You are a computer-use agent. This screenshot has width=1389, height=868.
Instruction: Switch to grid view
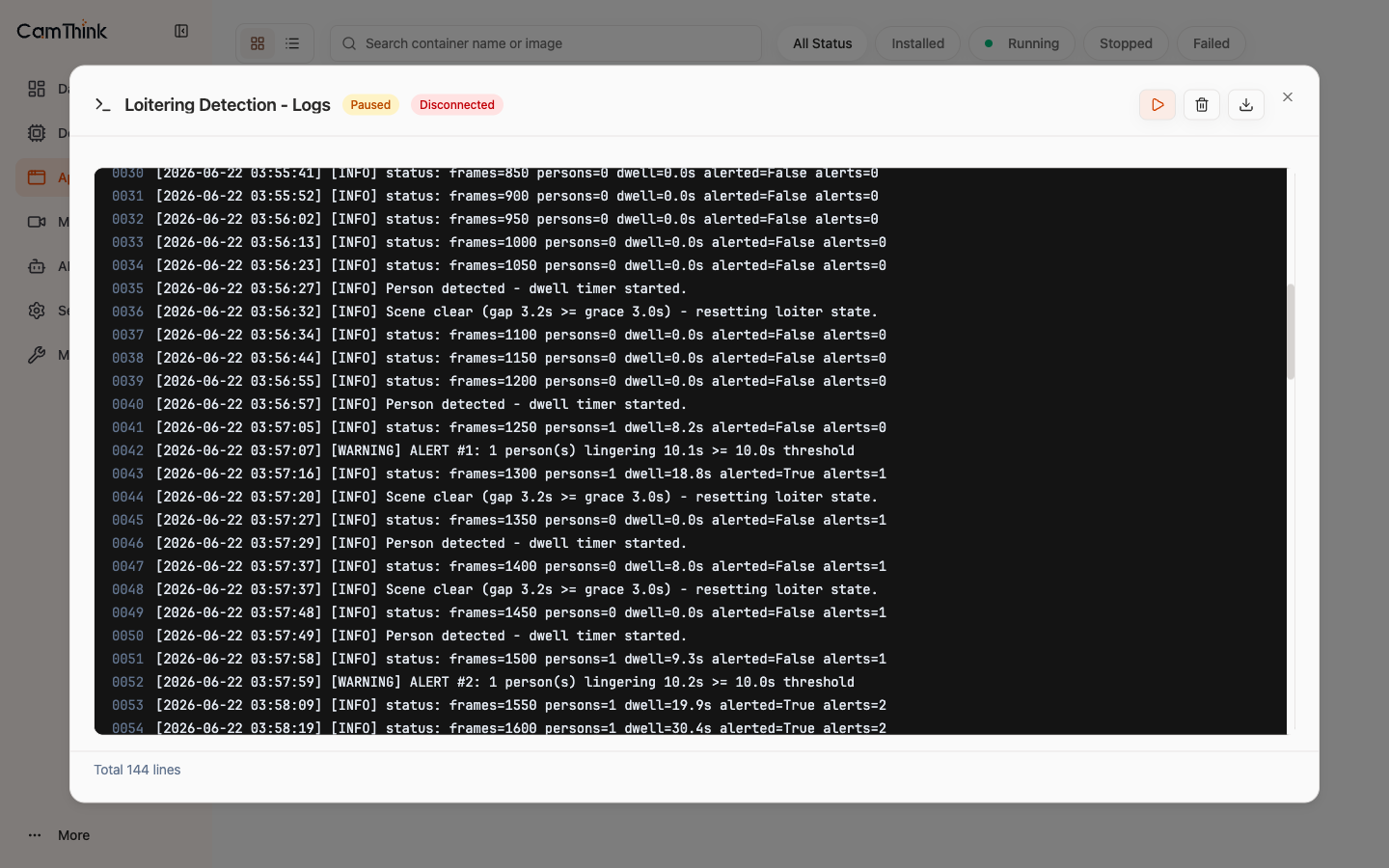[x=258, y=43]
